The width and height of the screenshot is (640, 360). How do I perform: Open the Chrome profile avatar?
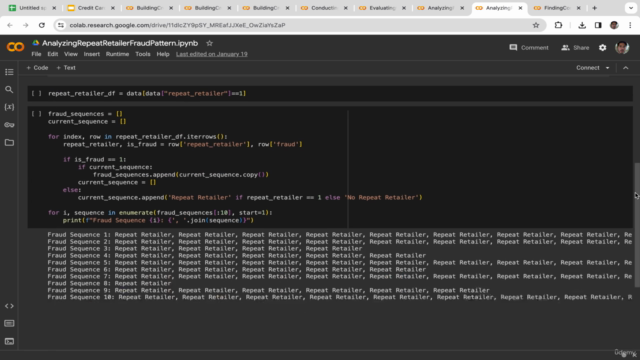click(x=614, y=25)
